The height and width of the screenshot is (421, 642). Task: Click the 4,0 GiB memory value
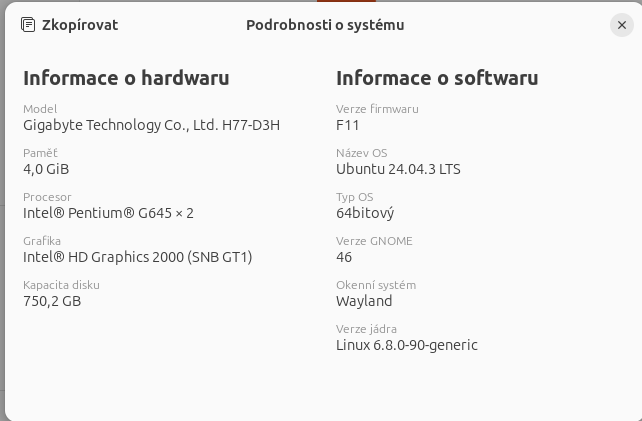pos(46,169)
